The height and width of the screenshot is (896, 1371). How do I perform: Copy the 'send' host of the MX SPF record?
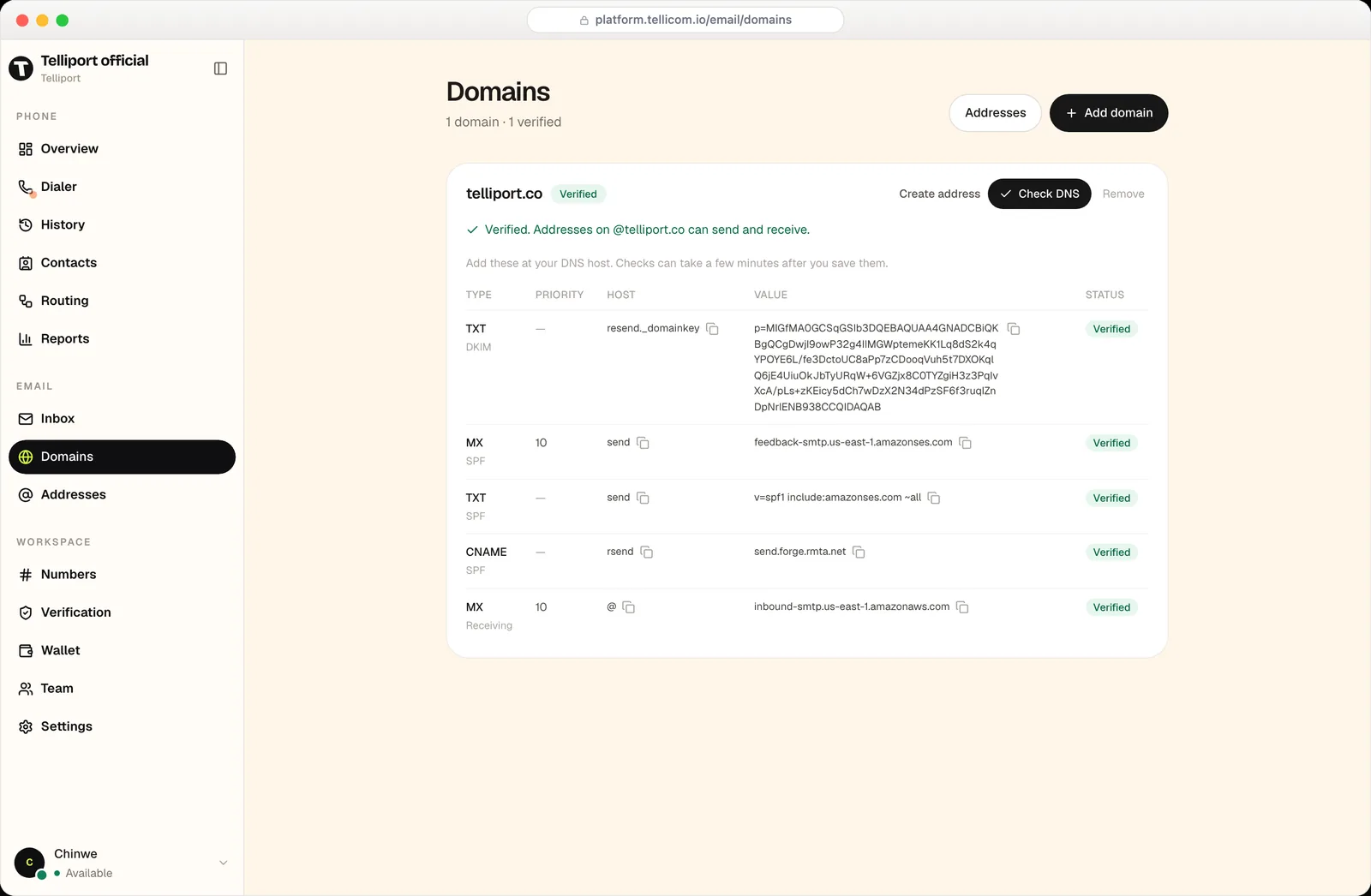click(643, 443)
